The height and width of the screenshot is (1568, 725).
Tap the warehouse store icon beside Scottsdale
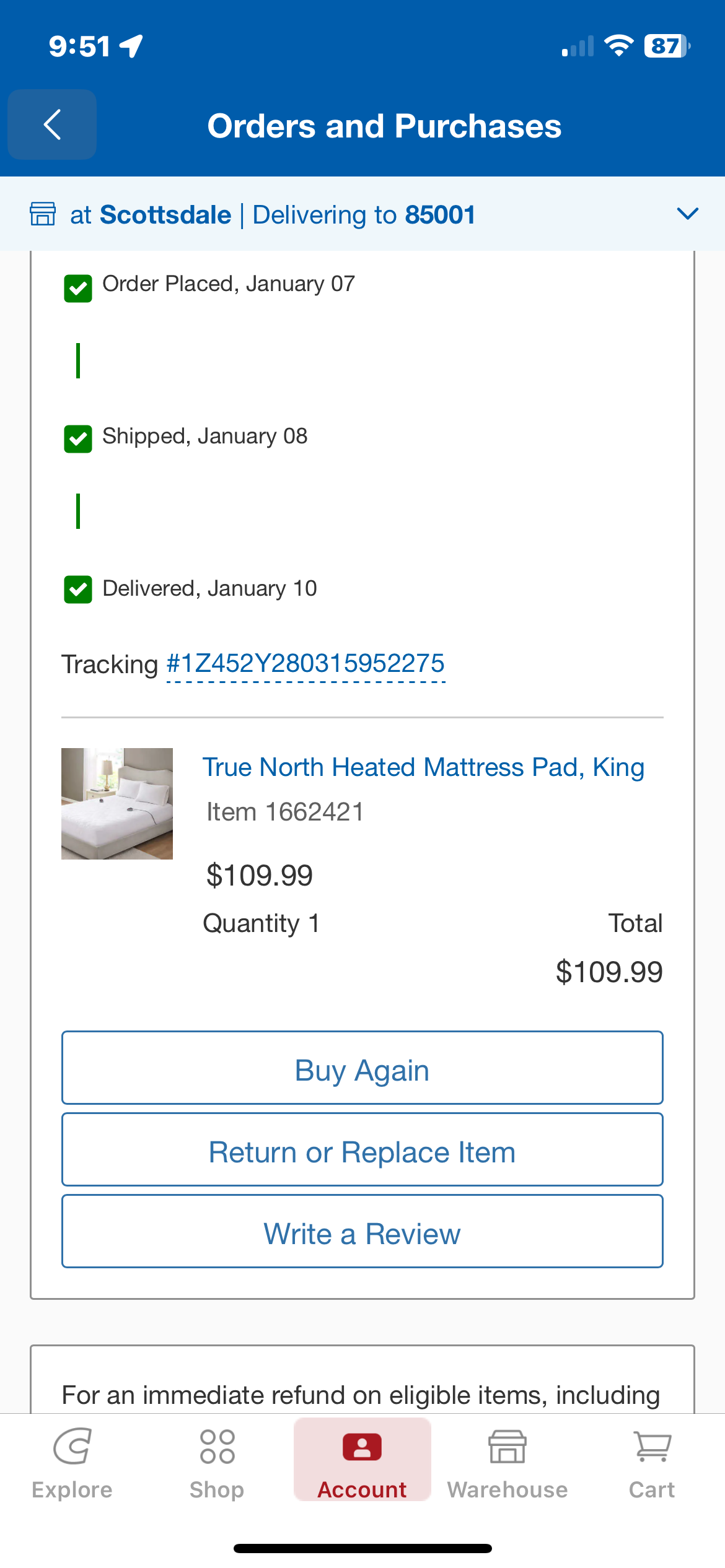tap(43, 214)
